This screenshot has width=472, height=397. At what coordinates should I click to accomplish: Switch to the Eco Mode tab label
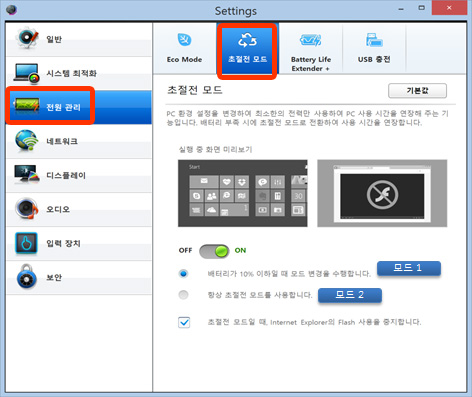pyautogui.click(x=184, y=59)
